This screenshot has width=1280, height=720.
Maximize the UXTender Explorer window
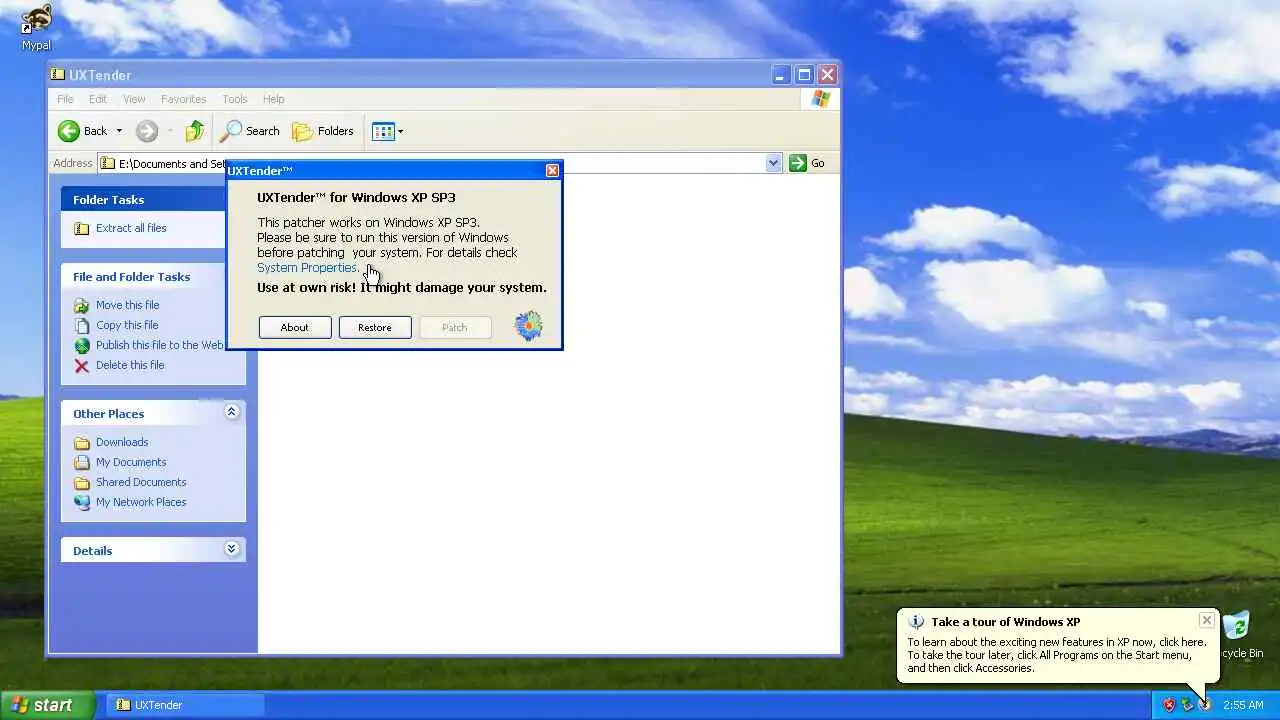804,75
